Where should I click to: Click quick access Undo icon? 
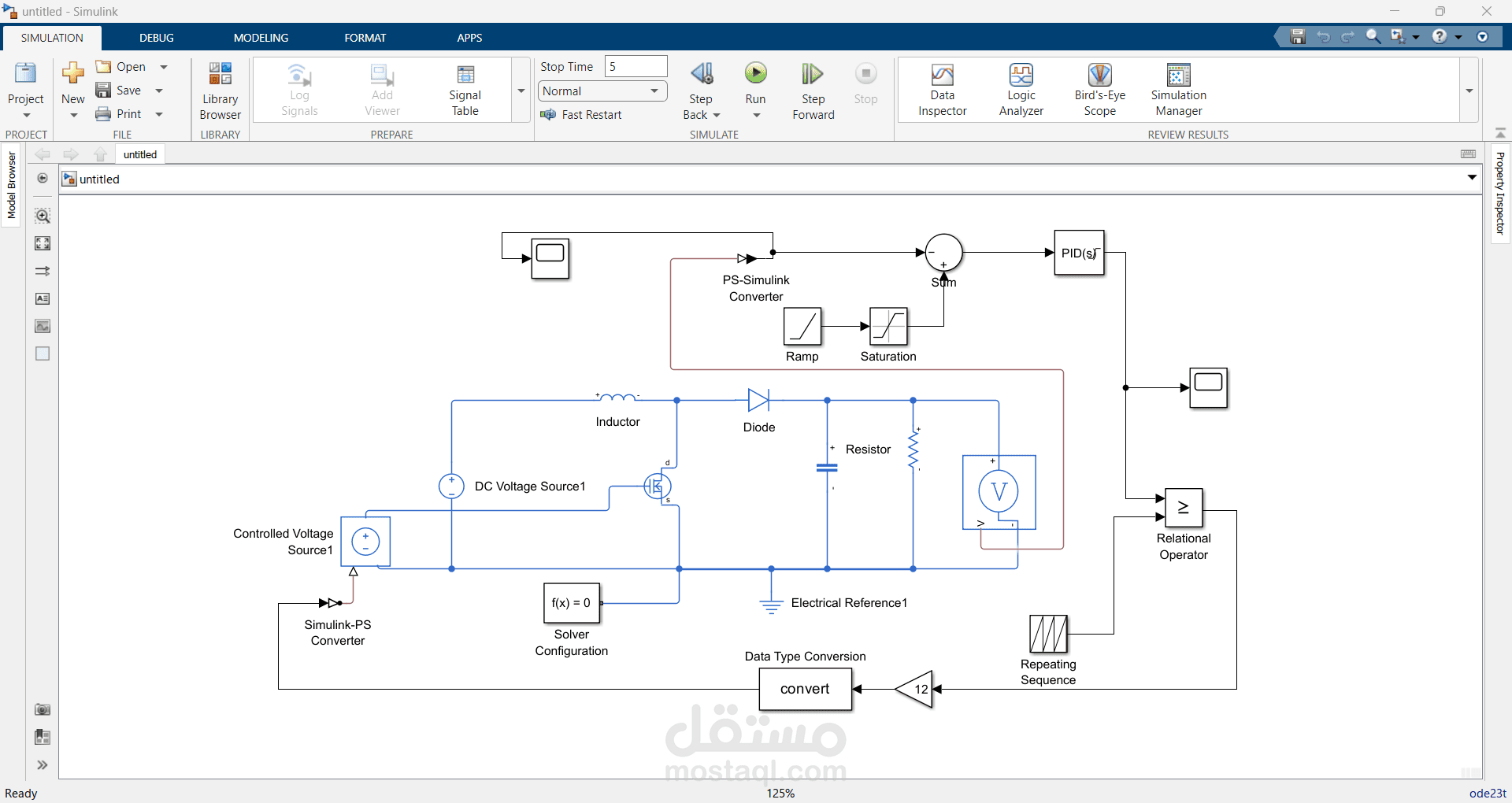(1323, 36)
